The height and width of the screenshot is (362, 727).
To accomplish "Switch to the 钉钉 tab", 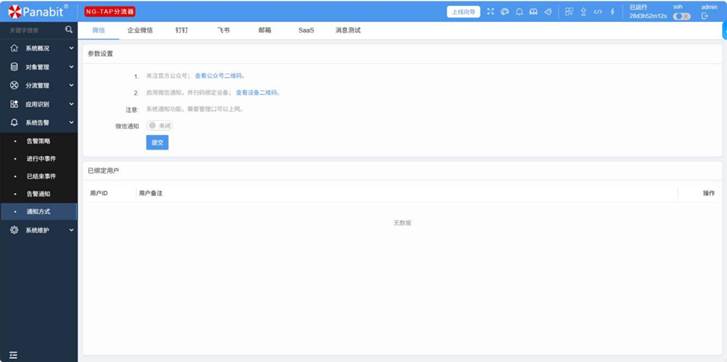I will pyautogui.click(x=182, y=30).
